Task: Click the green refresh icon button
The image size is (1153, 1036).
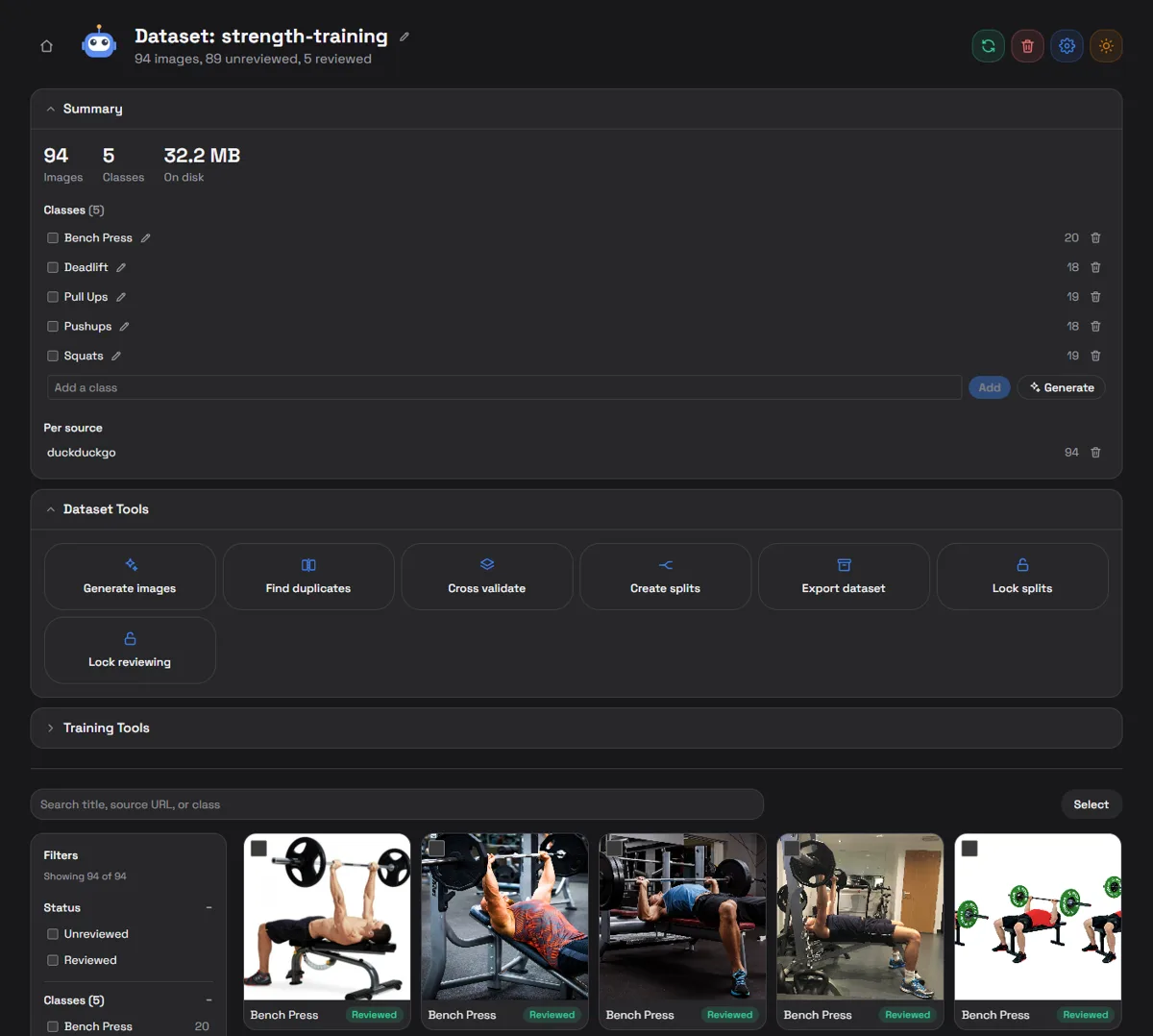Action: click(988, 46)
